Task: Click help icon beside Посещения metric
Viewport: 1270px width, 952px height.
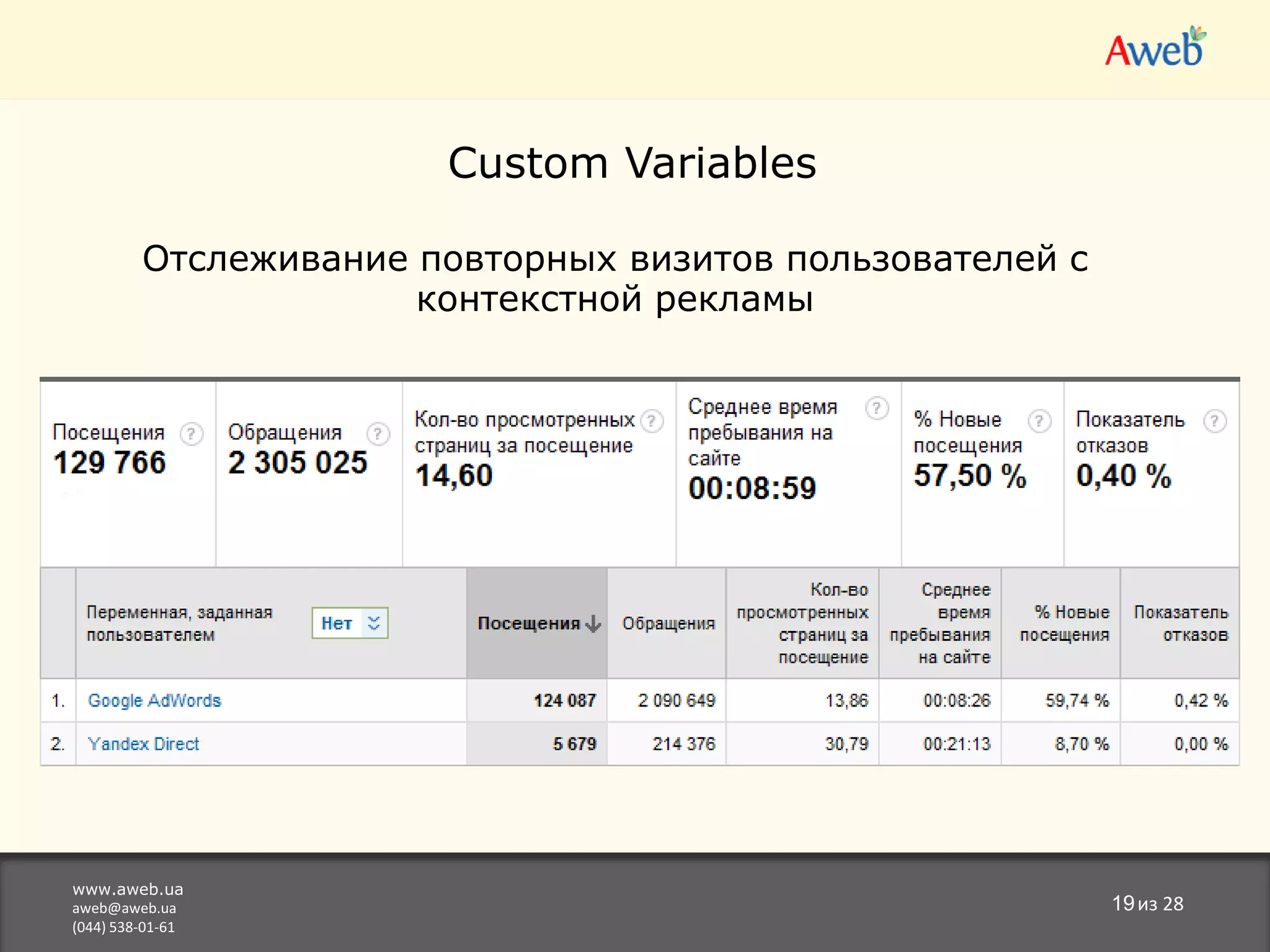Action: tap(192, 434)
